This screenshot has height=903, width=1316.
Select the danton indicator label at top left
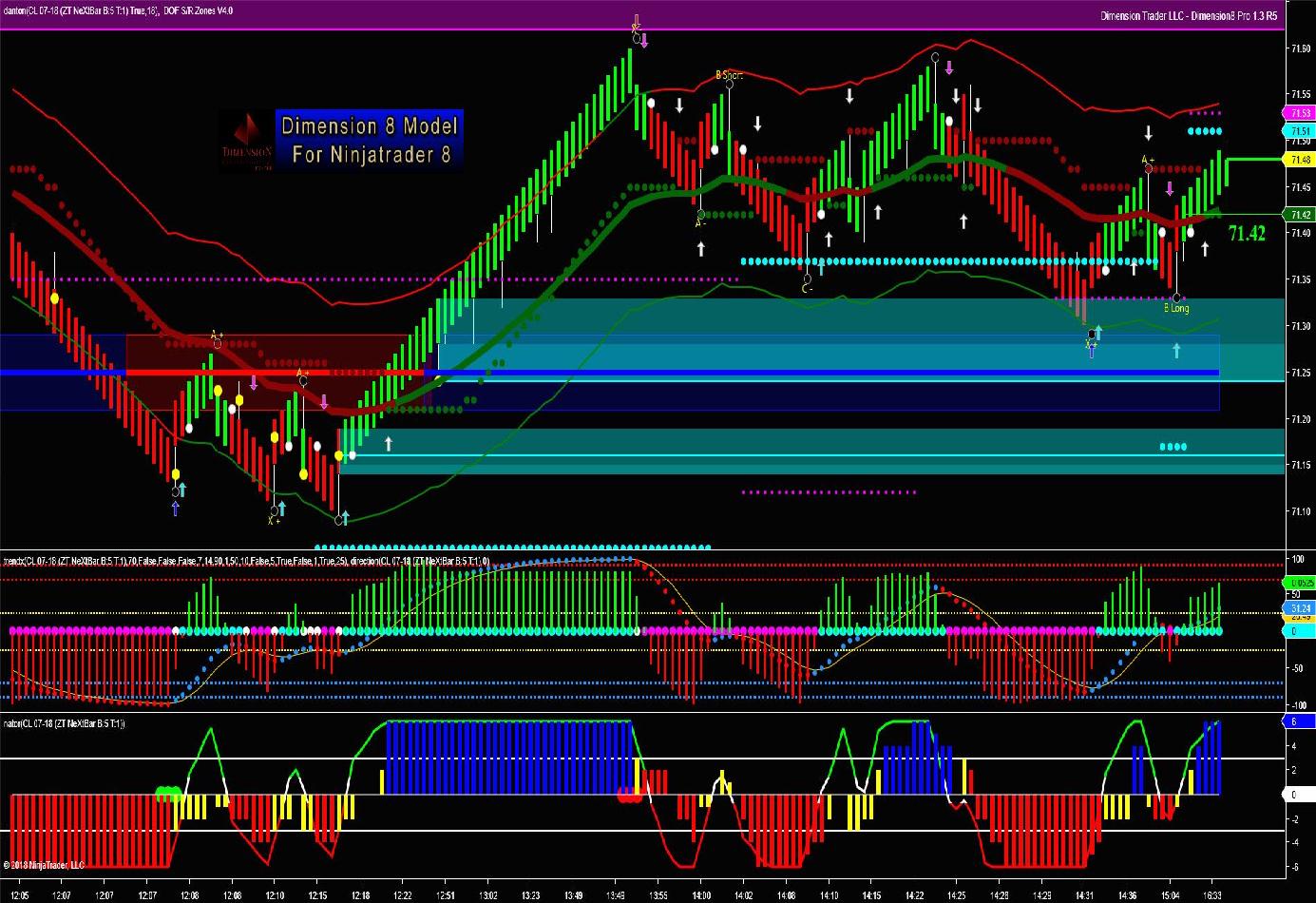coord(119,11)
